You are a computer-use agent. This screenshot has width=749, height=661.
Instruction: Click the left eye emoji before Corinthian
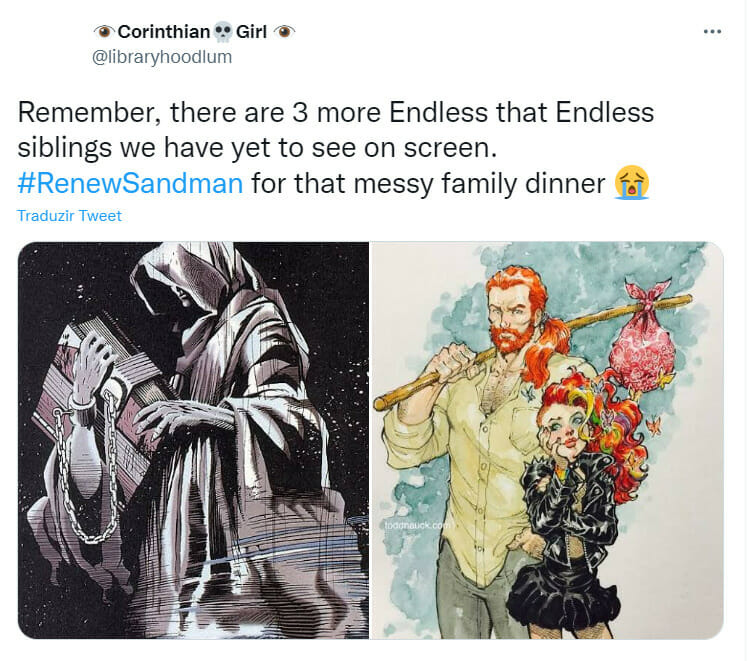[x=104, y=32]
